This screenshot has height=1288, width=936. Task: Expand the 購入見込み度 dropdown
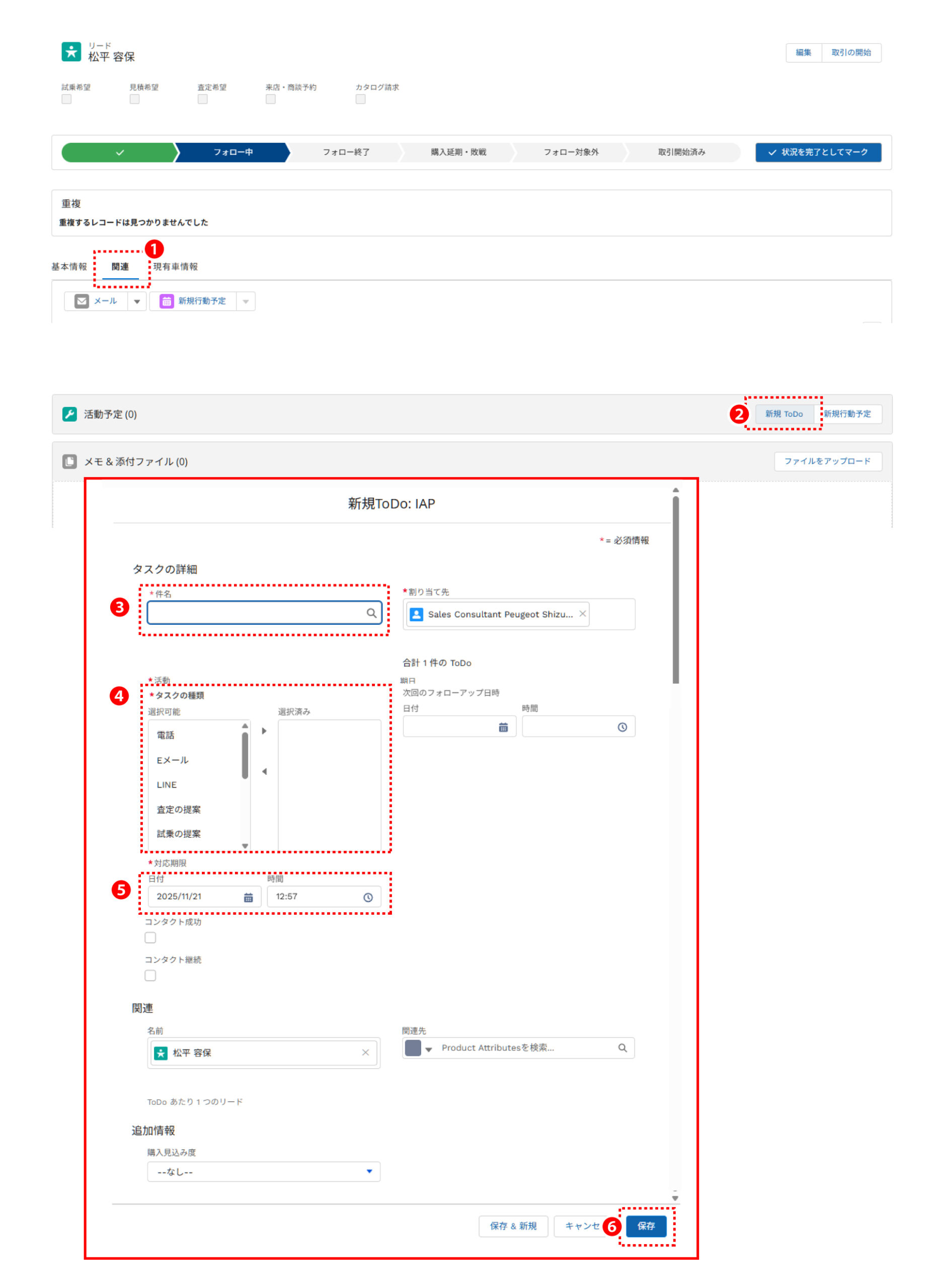click(x=264, y=1172)
